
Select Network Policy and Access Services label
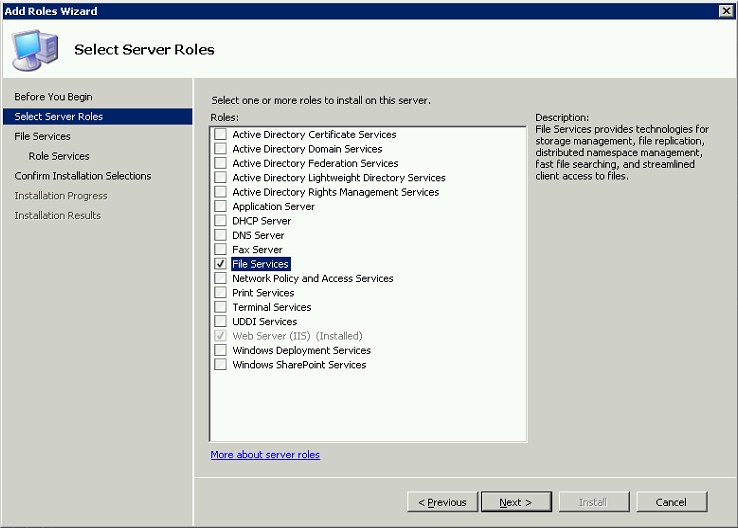point(313,279)
